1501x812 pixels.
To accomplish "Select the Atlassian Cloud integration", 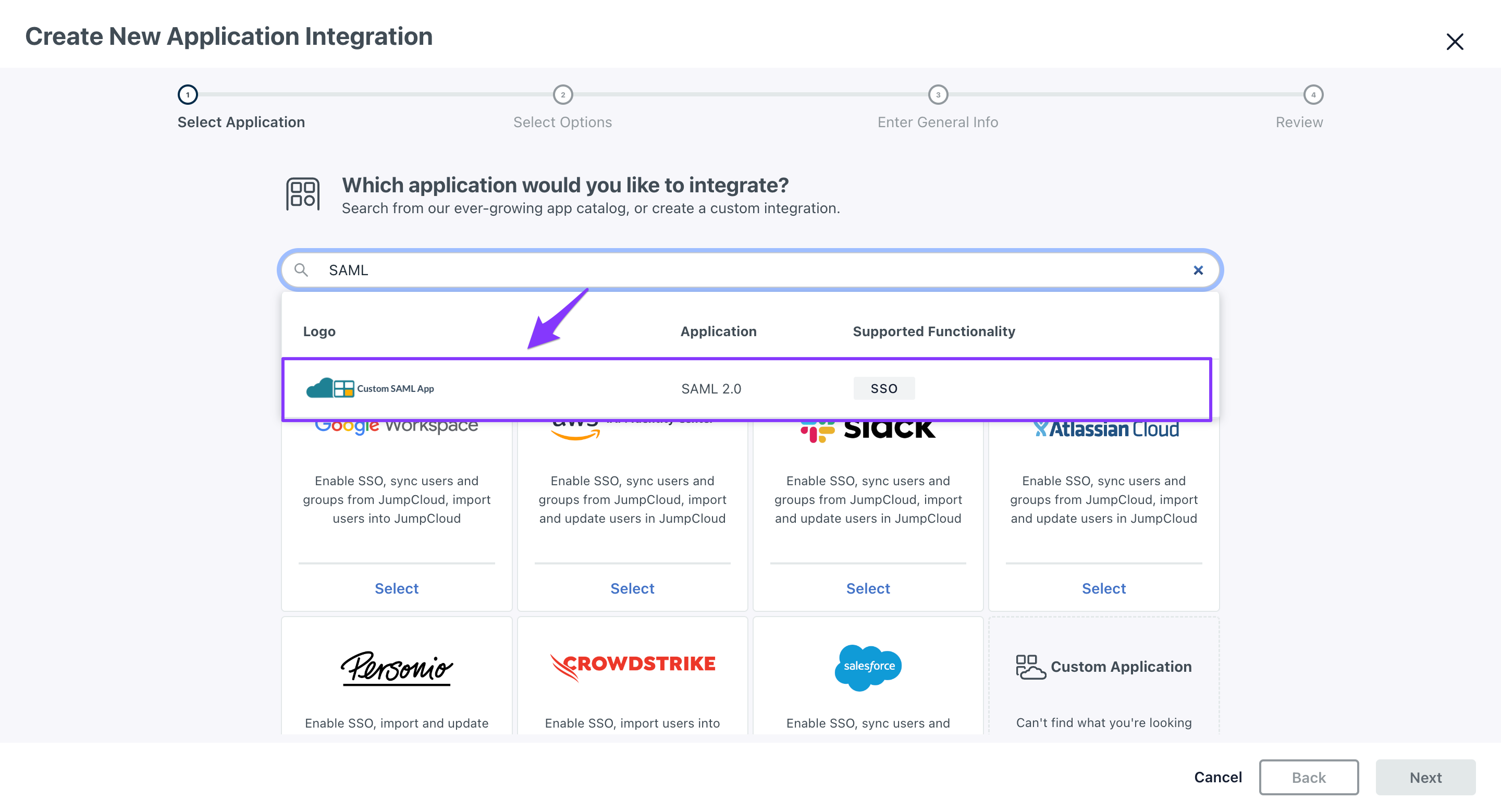I will click(1104, 588).
